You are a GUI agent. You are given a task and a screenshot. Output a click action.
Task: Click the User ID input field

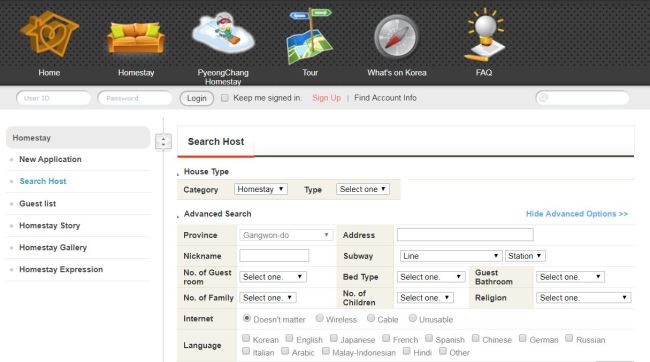pos(53,98)
